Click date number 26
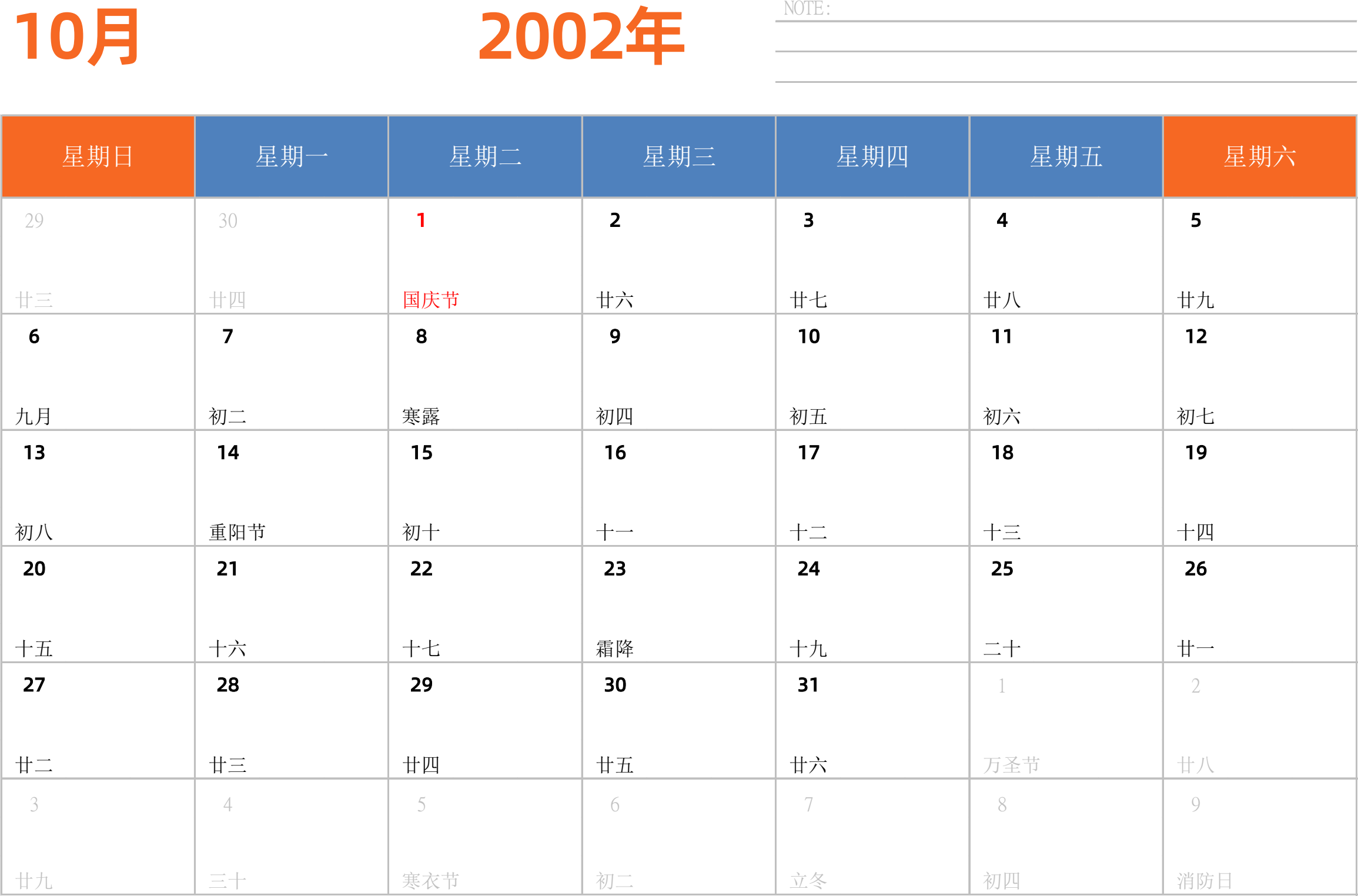This screenshot has width=1358, height=896. click(1196, 569)
